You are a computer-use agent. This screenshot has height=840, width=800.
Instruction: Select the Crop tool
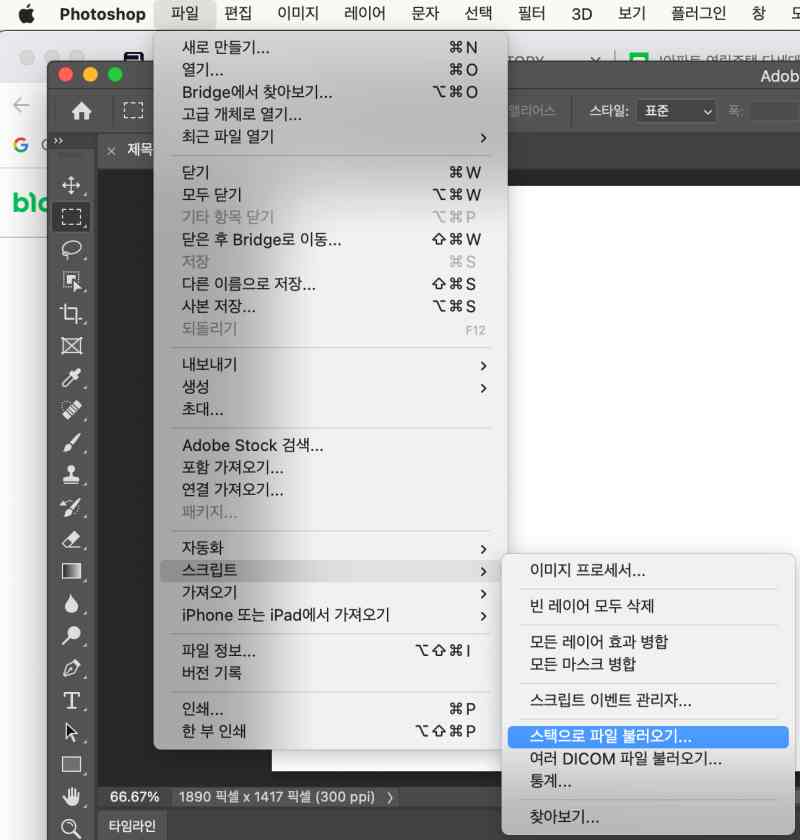point(71,313)
